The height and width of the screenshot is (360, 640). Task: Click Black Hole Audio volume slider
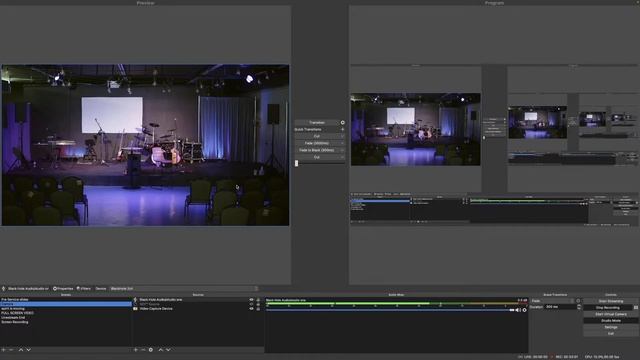tap(390, 310)
